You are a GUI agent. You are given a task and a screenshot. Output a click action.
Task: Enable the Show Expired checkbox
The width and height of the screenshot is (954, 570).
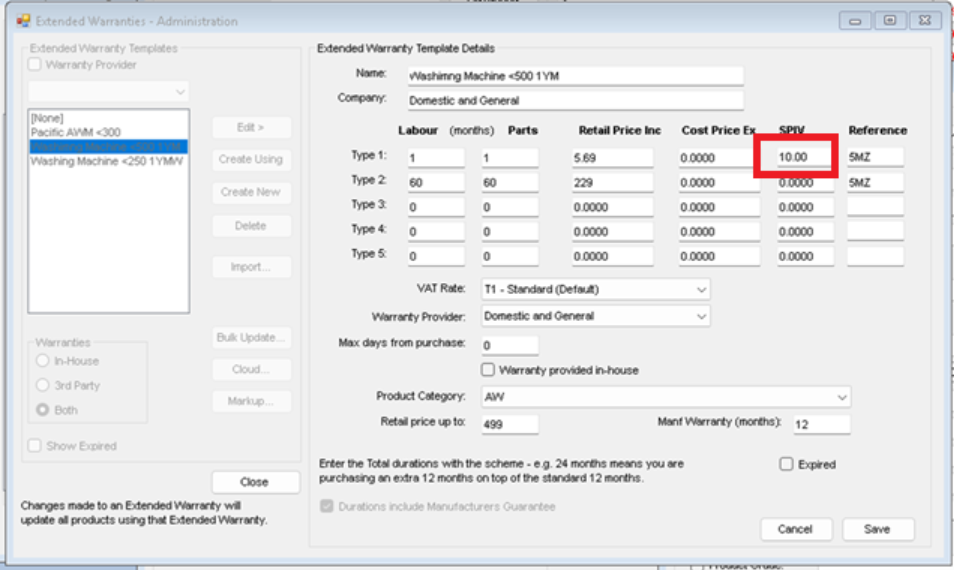[x=35, y=446]
